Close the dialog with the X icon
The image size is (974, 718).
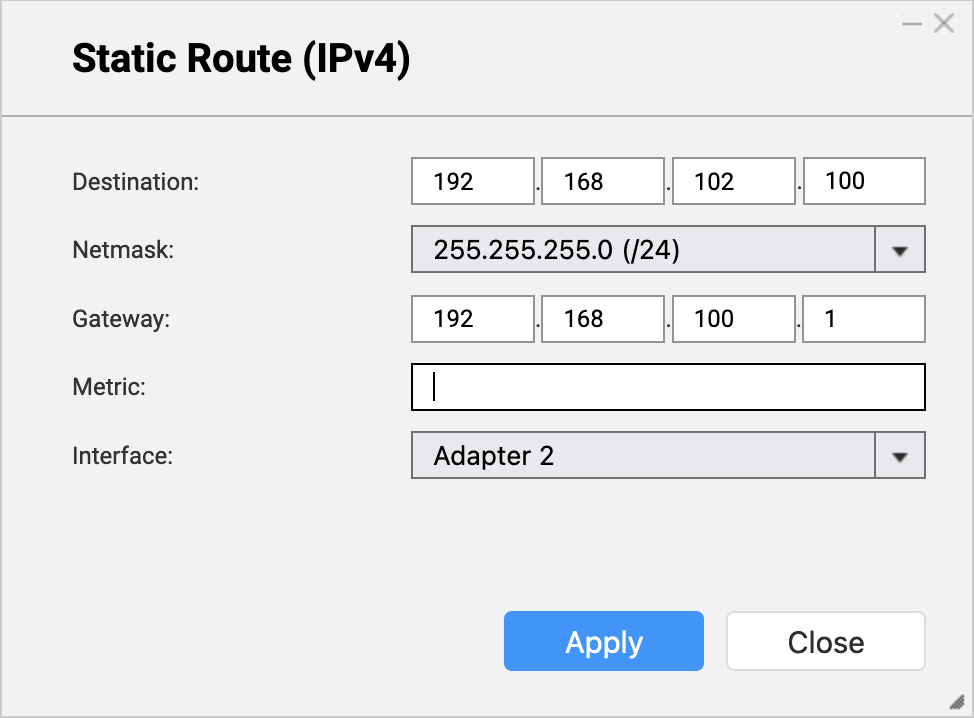(x=943, y=24)
